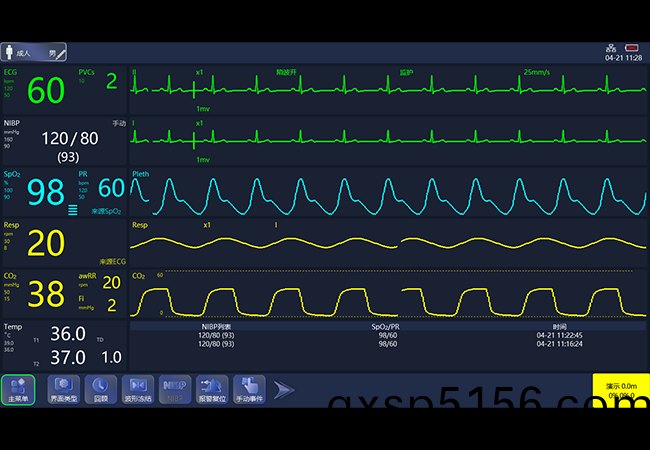Show more quick keys with the arrow

pyautogui.click(x=284, y=390)
